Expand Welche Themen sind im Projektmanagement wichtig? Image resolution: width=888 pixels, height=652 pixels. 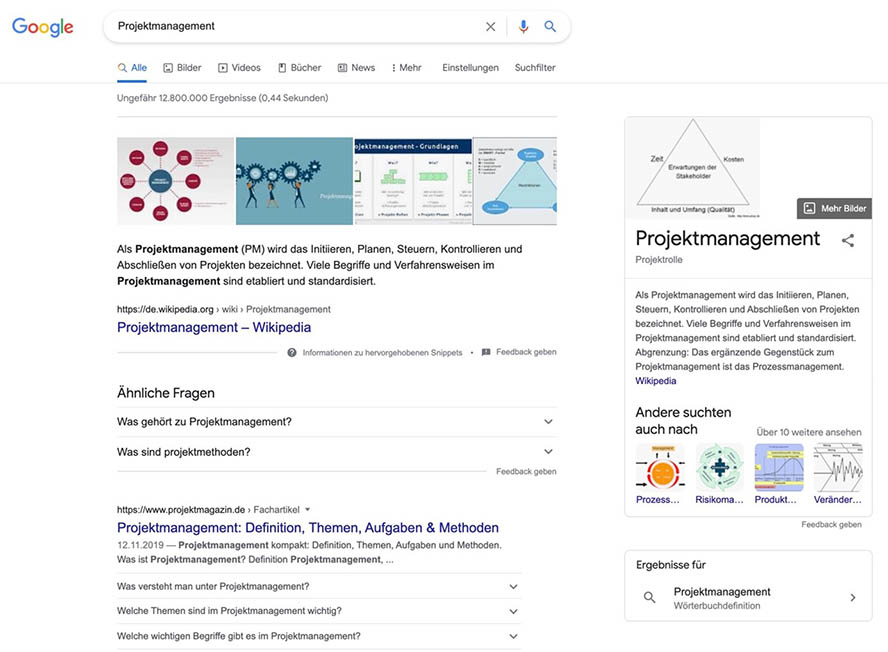(319, 611)
